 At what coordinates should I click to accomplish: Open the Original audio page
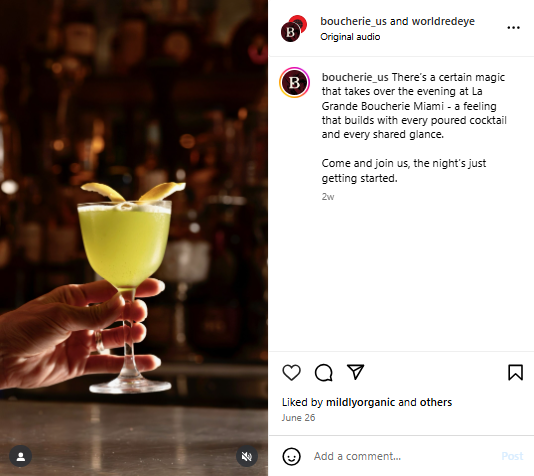(350, 37)
